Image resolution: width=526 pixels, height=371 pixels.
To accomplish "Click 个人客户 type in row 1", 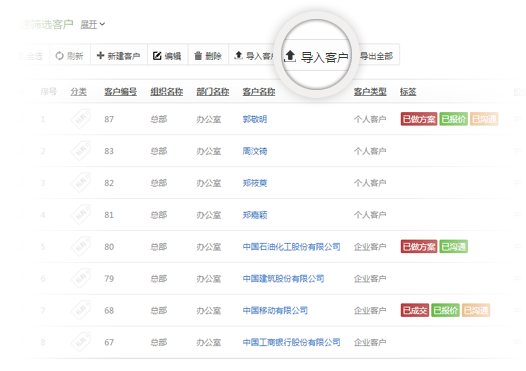I will point(370,119).
